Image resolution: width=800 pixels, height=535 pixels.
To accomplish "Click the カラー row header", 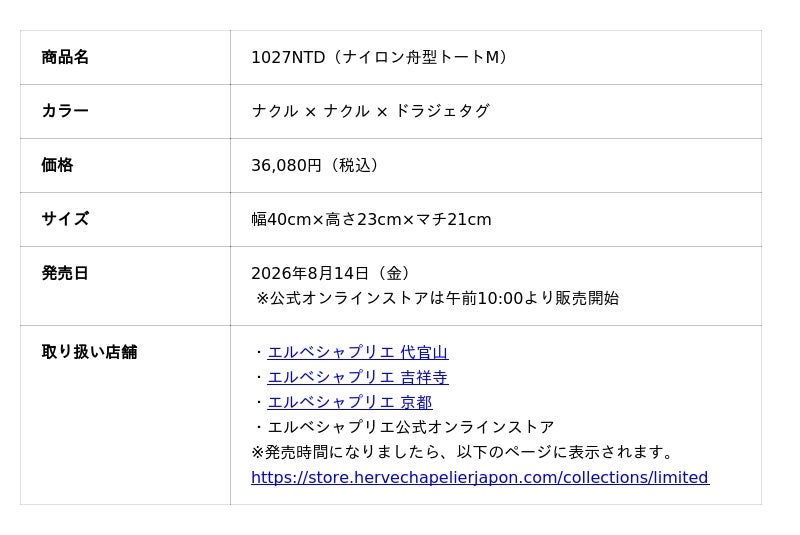I will (65, 111).
